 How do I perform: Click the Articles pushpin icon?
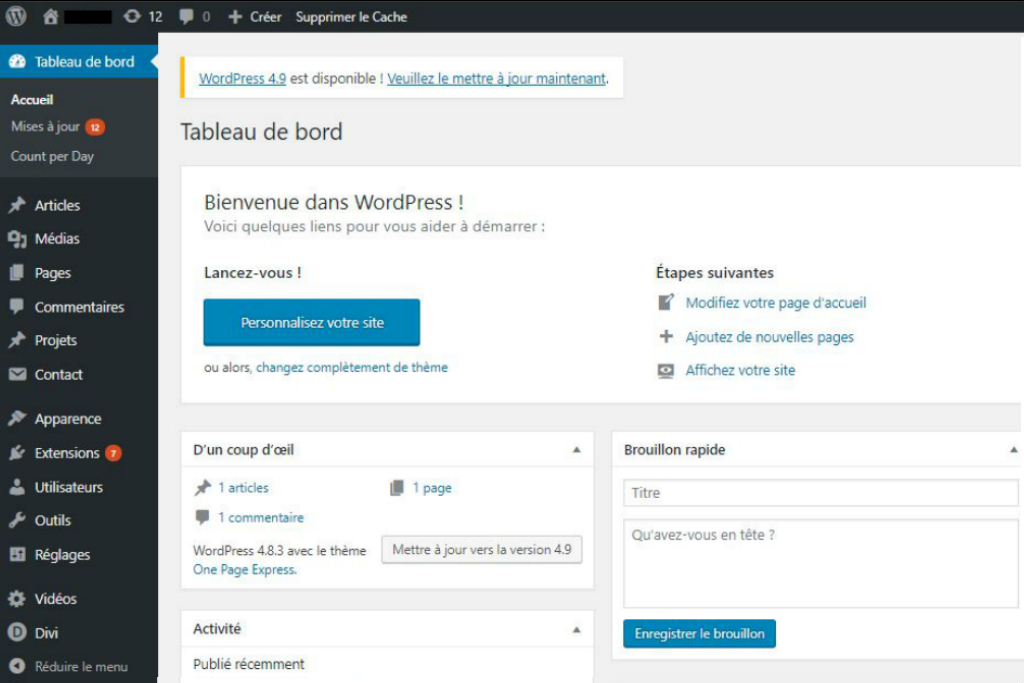click(17, 205)
